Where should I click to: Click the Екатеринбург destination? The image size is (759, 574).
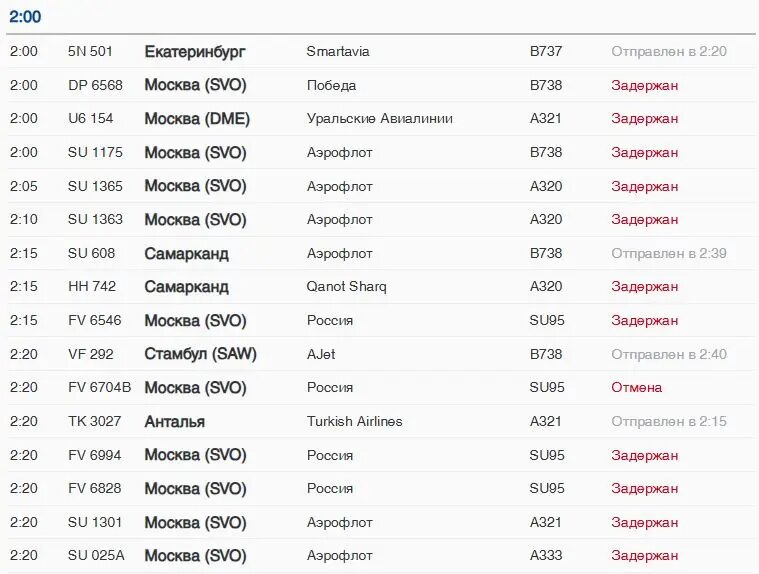[194, 52]
